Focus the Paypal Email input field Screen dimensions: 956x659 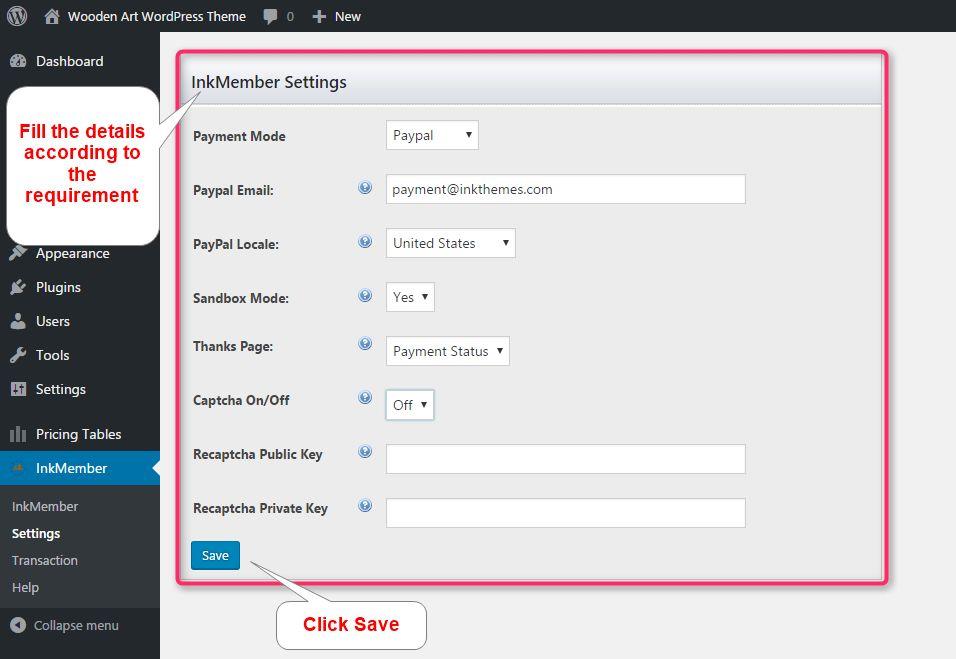click(566, 189)
